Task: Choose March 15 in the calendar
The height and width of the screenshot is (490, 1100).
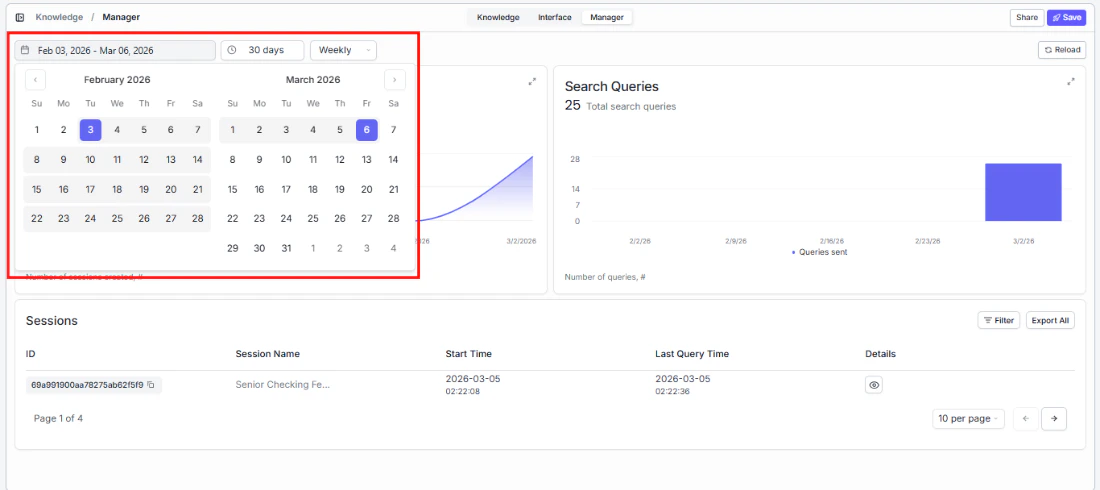Action: click(x=233, y=189)
